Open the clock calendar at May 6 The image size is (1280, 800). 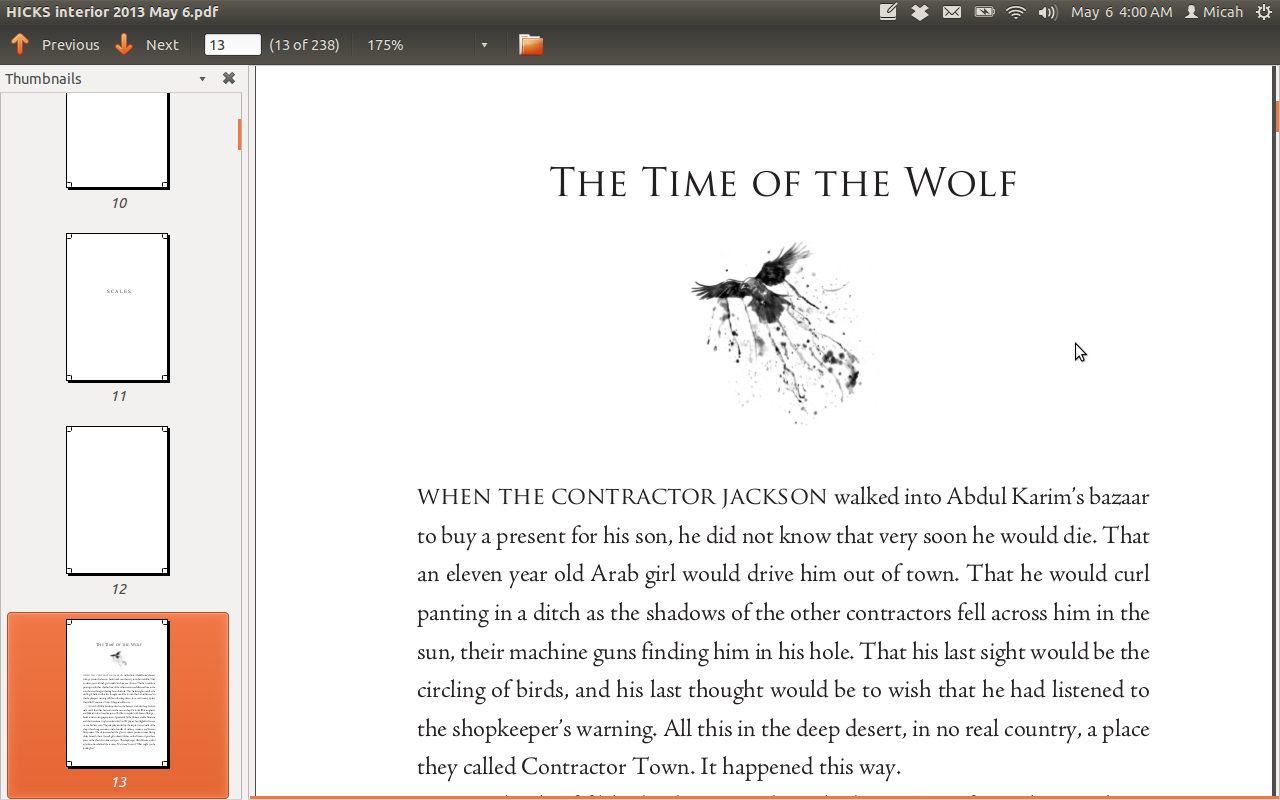pyautogui.click(x=1121, y=12)
